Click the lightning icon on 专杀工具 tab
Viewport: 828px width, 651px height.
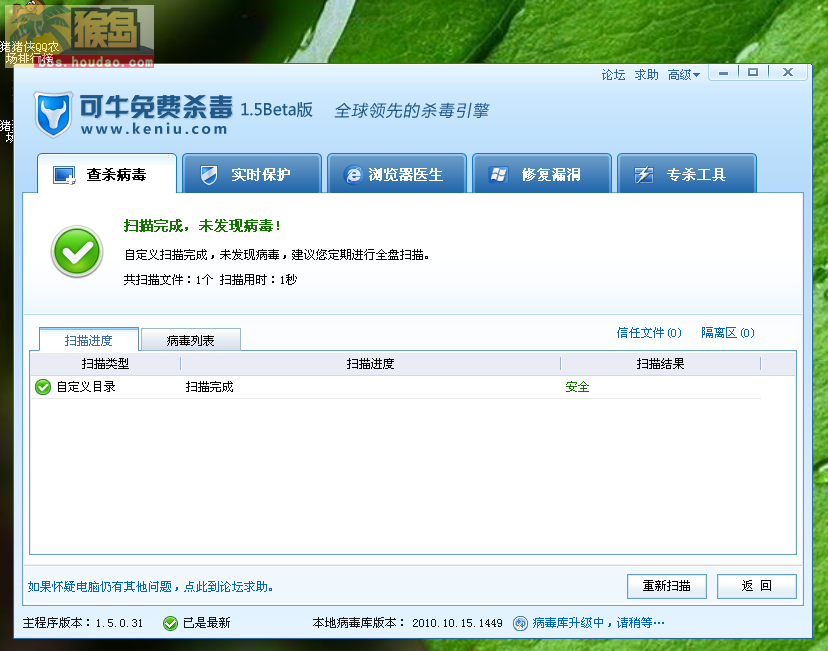click(644, 175)
